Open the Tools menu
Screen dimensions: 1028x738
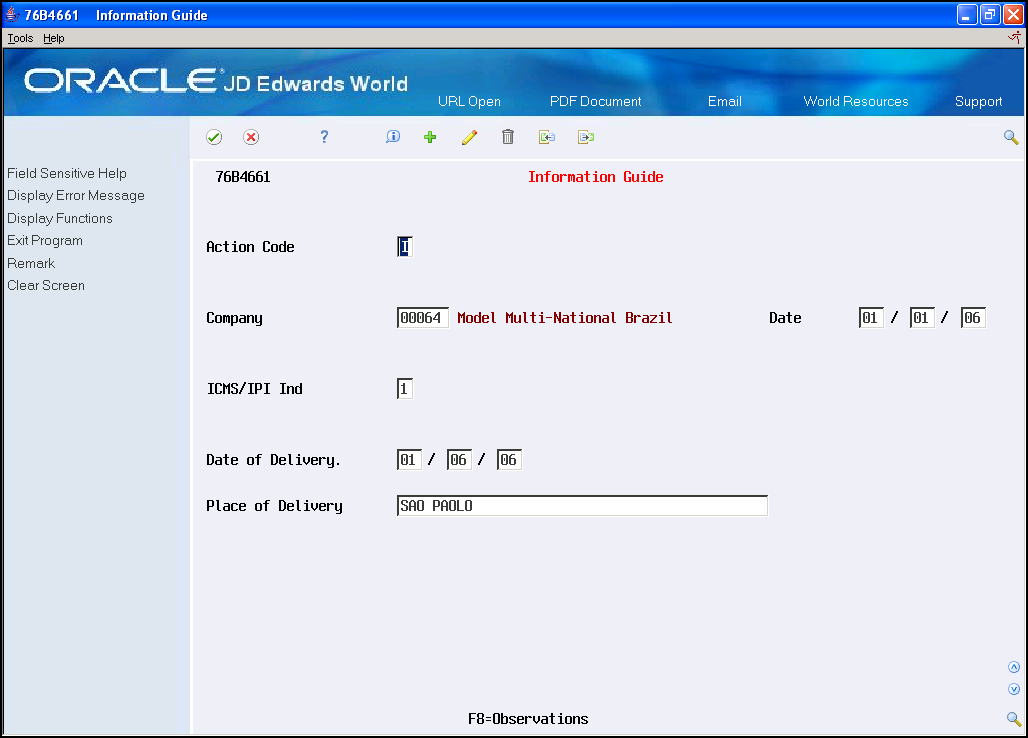(x=20, y=38)
